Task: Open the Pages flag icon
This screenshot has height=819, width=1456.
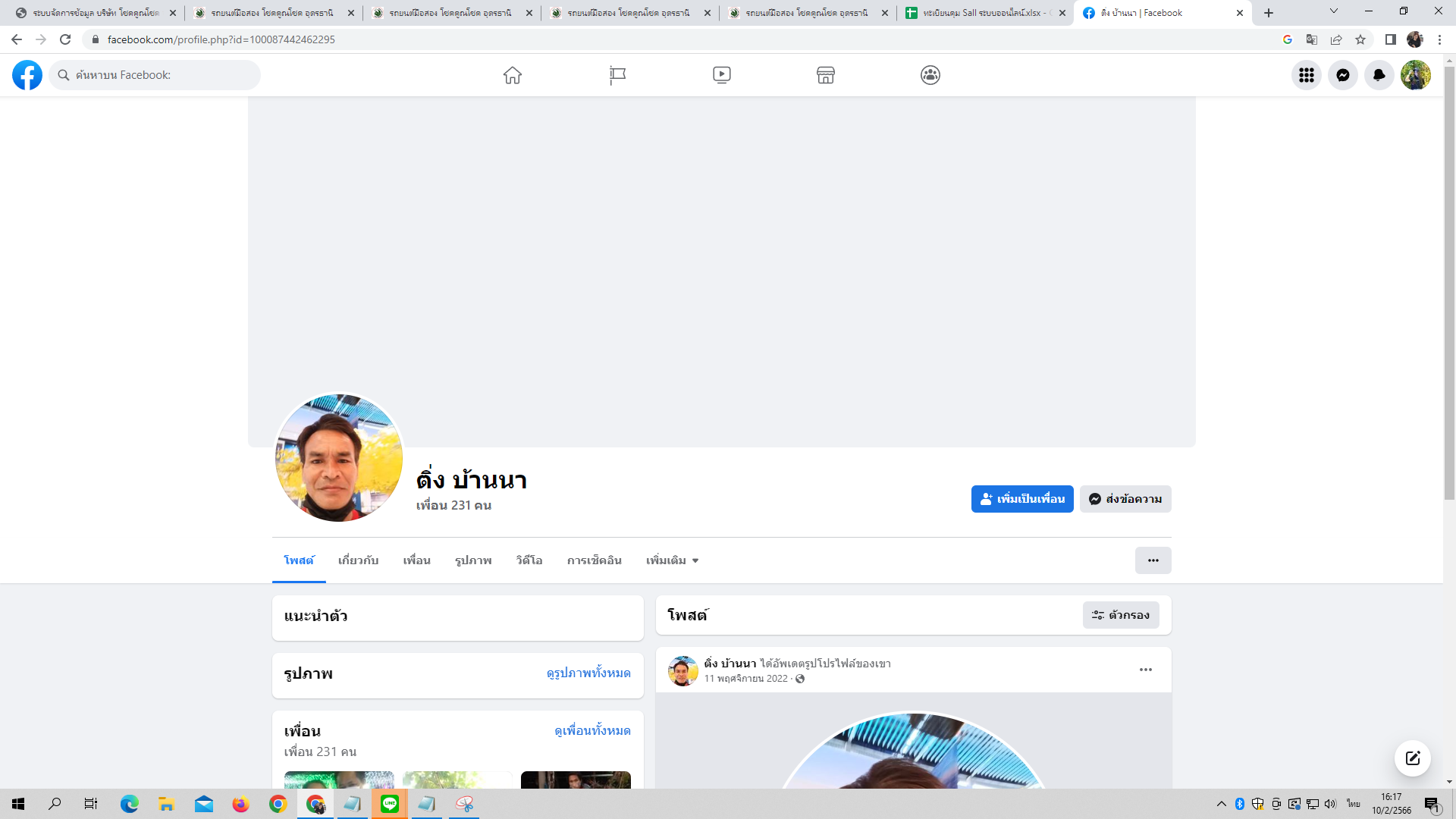Action: (x=617, y=75)
